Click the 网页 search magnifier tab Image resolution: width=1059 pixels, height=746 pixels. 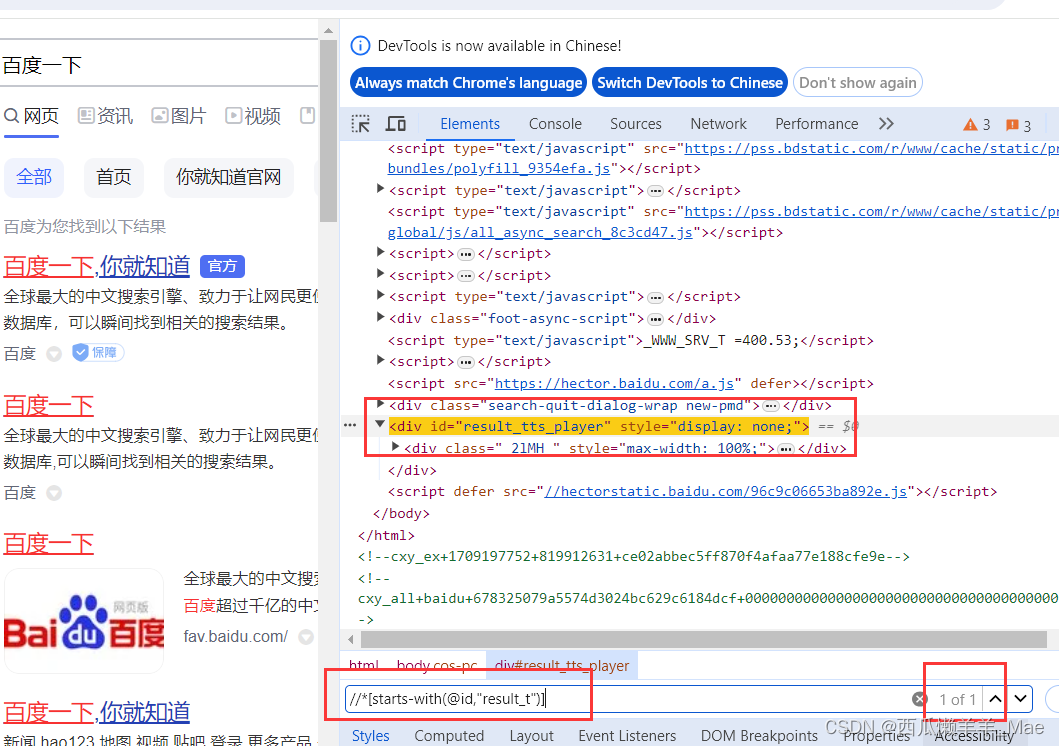coord(32,116)
